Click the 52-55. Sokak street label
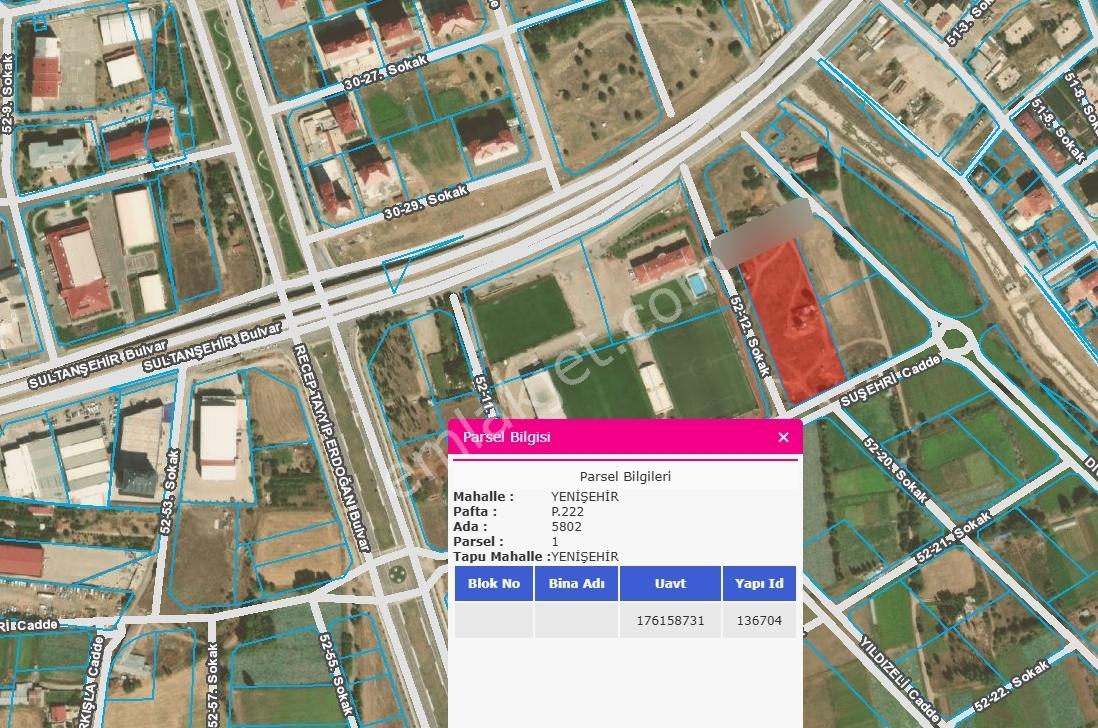The height and width of the screenshot is (728, 1098). point(337,674)
